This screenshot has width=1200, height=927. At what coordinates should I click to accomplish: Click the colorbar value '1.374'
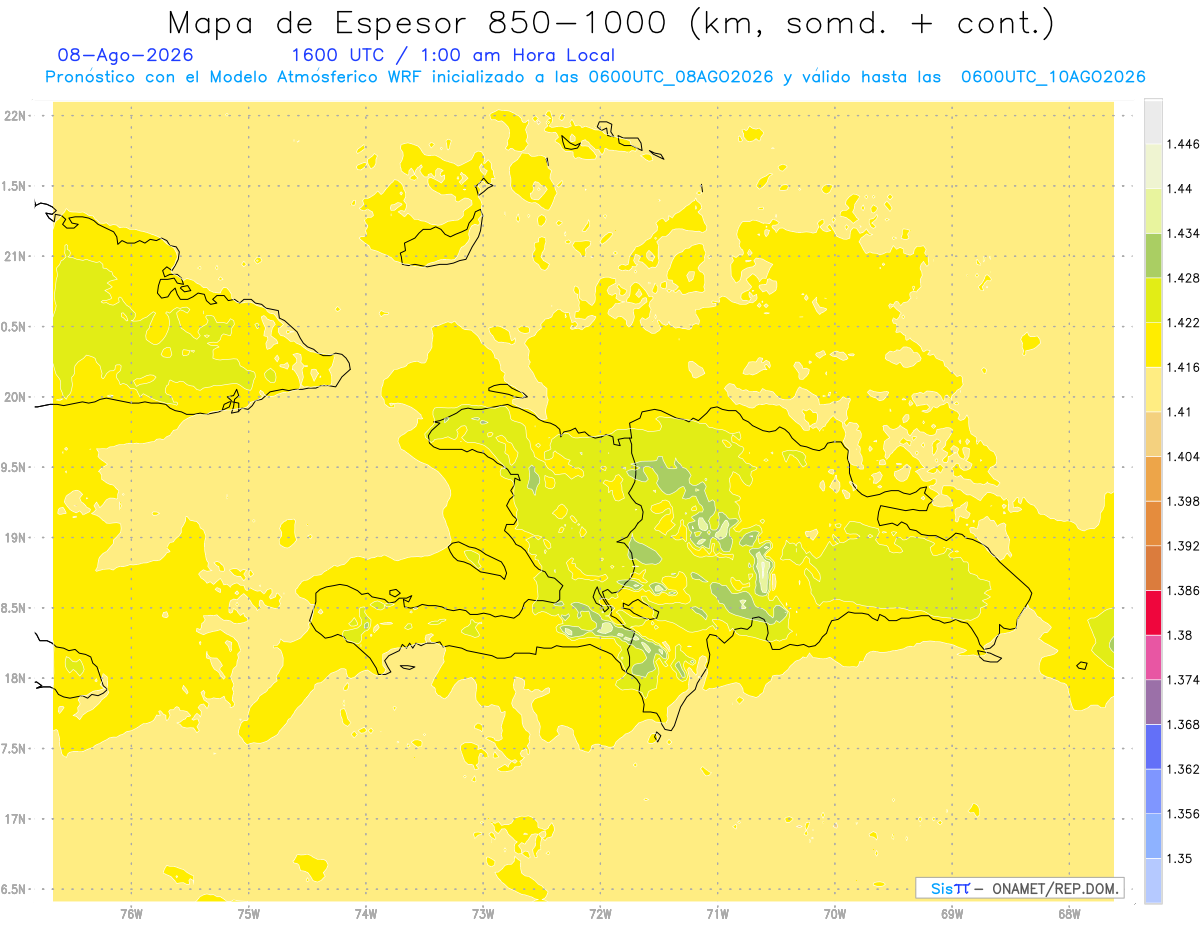point(1183,680)
